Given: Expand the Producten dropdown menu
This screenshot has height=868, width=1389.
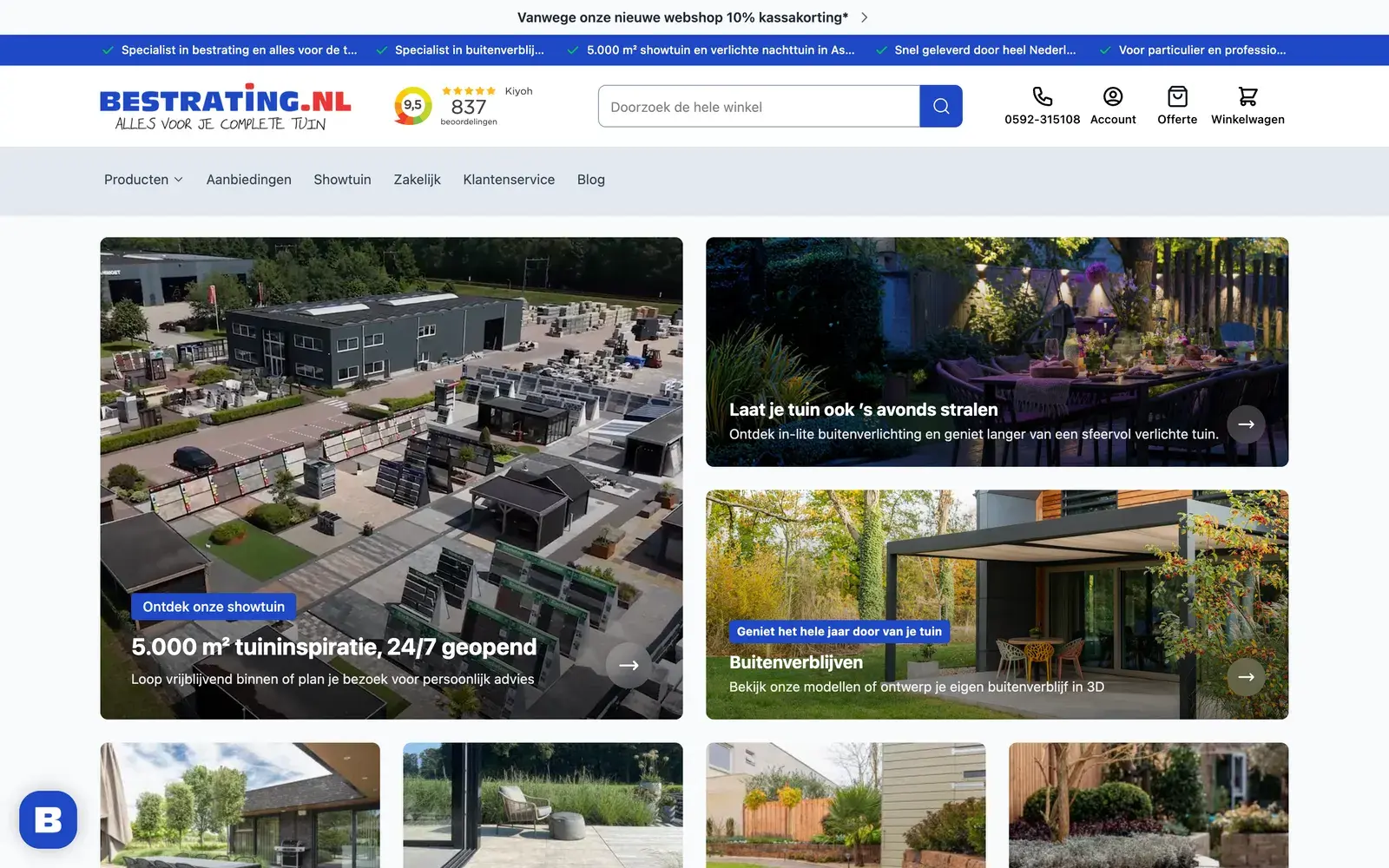Looking at the screenshot, I should [143, 180].
